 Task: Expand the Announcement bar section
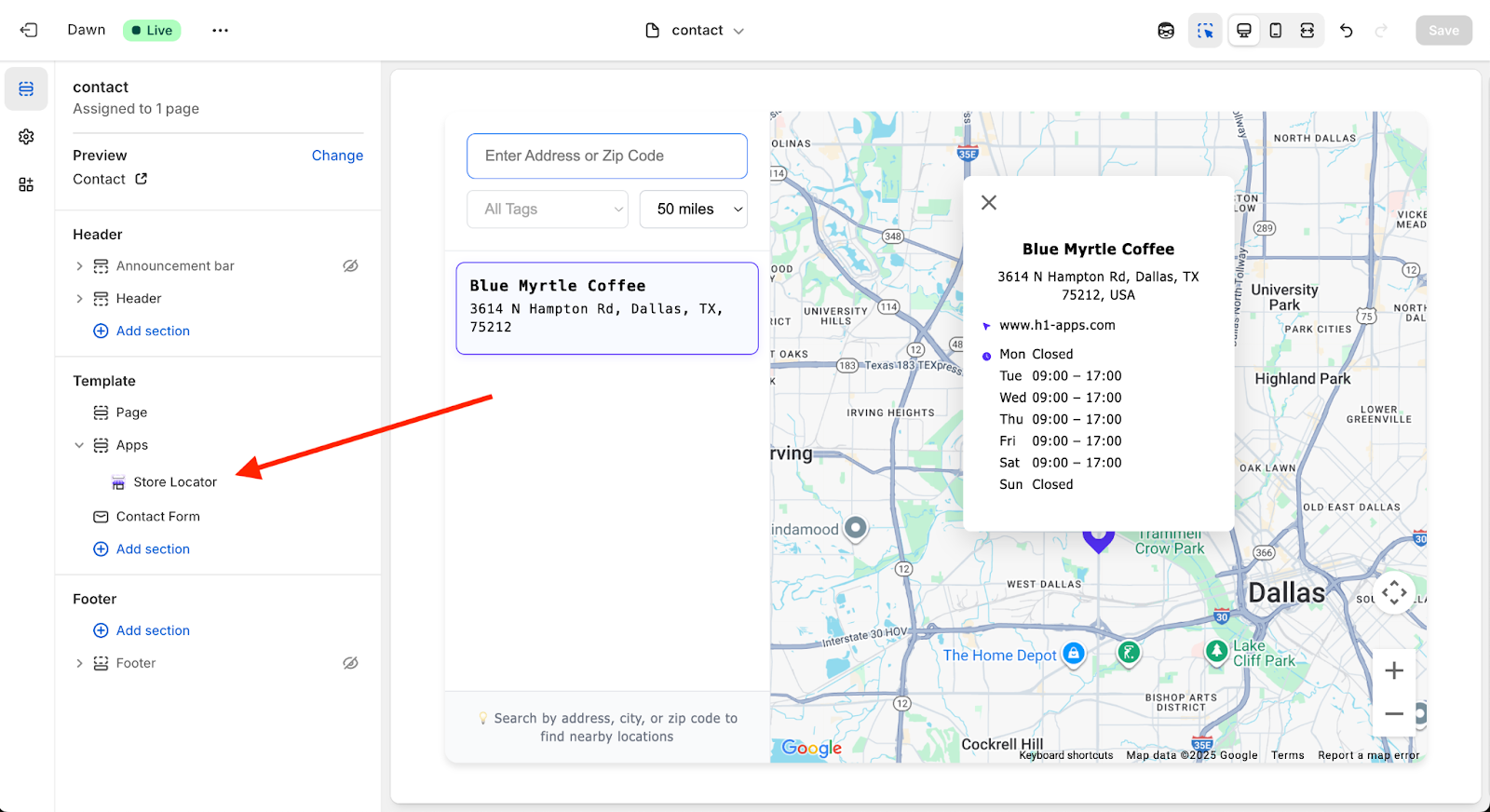tap(79, 266)
